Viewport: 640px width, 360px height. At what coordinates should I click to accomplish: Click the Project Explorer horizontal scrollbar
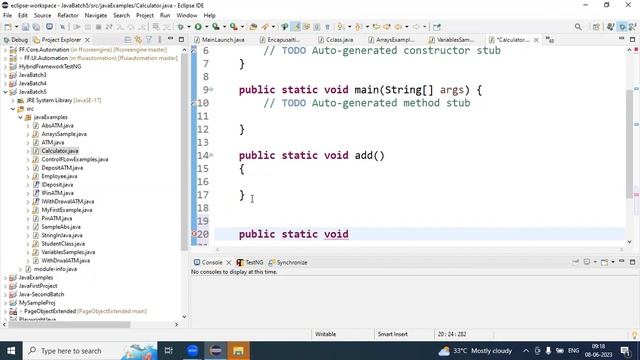click(x=69, y=325)
